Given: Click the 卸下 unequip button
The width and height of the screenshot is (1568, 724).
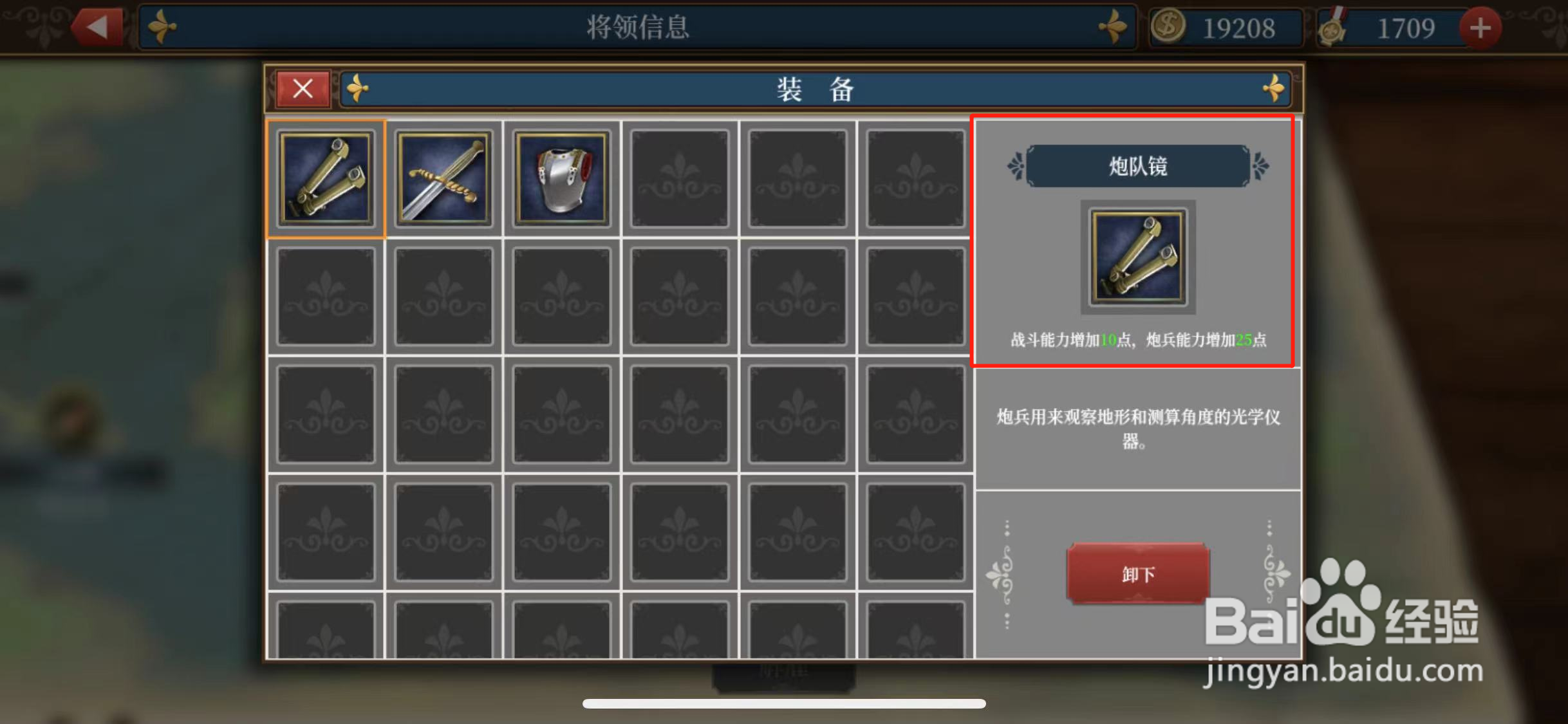Looking at the screenshot, I should (1138, 573).
